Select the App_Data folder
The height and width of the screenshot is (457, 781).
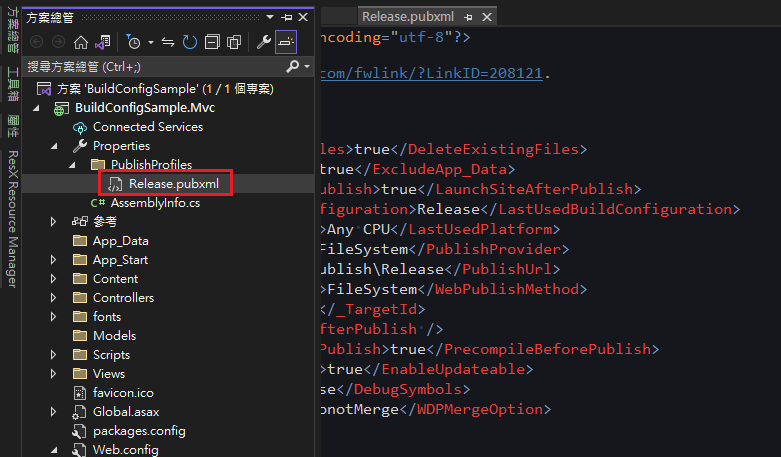(121, 241)
